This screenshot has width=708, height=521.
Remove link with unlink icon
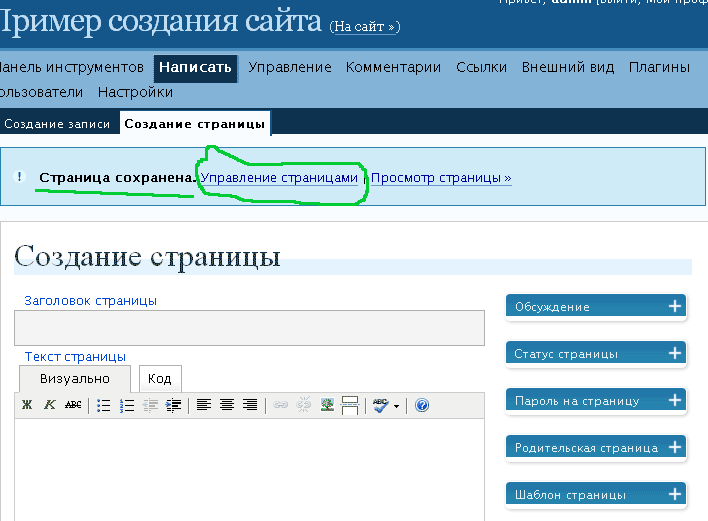click(303, 405)
